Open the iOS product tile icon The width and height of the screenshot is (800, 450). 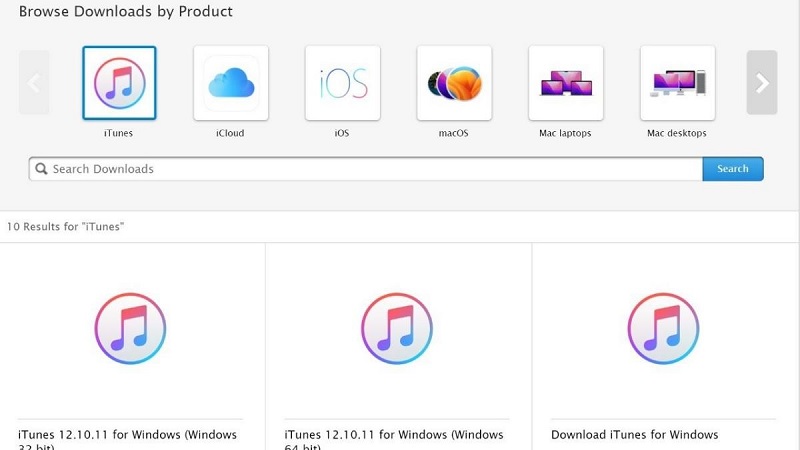coord(342,83)
